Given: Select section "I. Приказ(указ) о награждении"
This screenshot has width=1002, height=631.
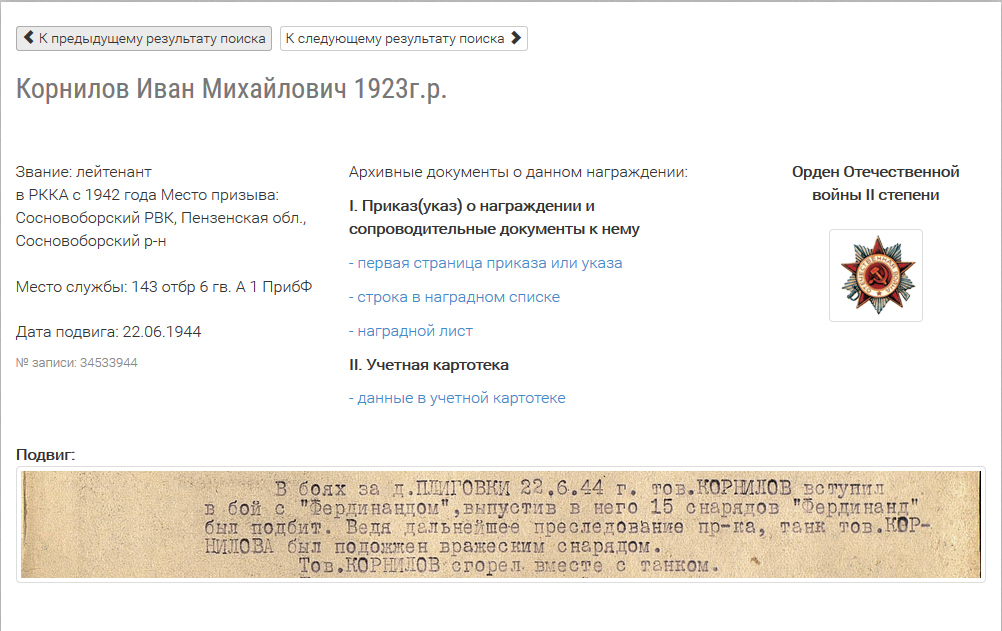Looking at the screenshot, I should tap(471, 205).
